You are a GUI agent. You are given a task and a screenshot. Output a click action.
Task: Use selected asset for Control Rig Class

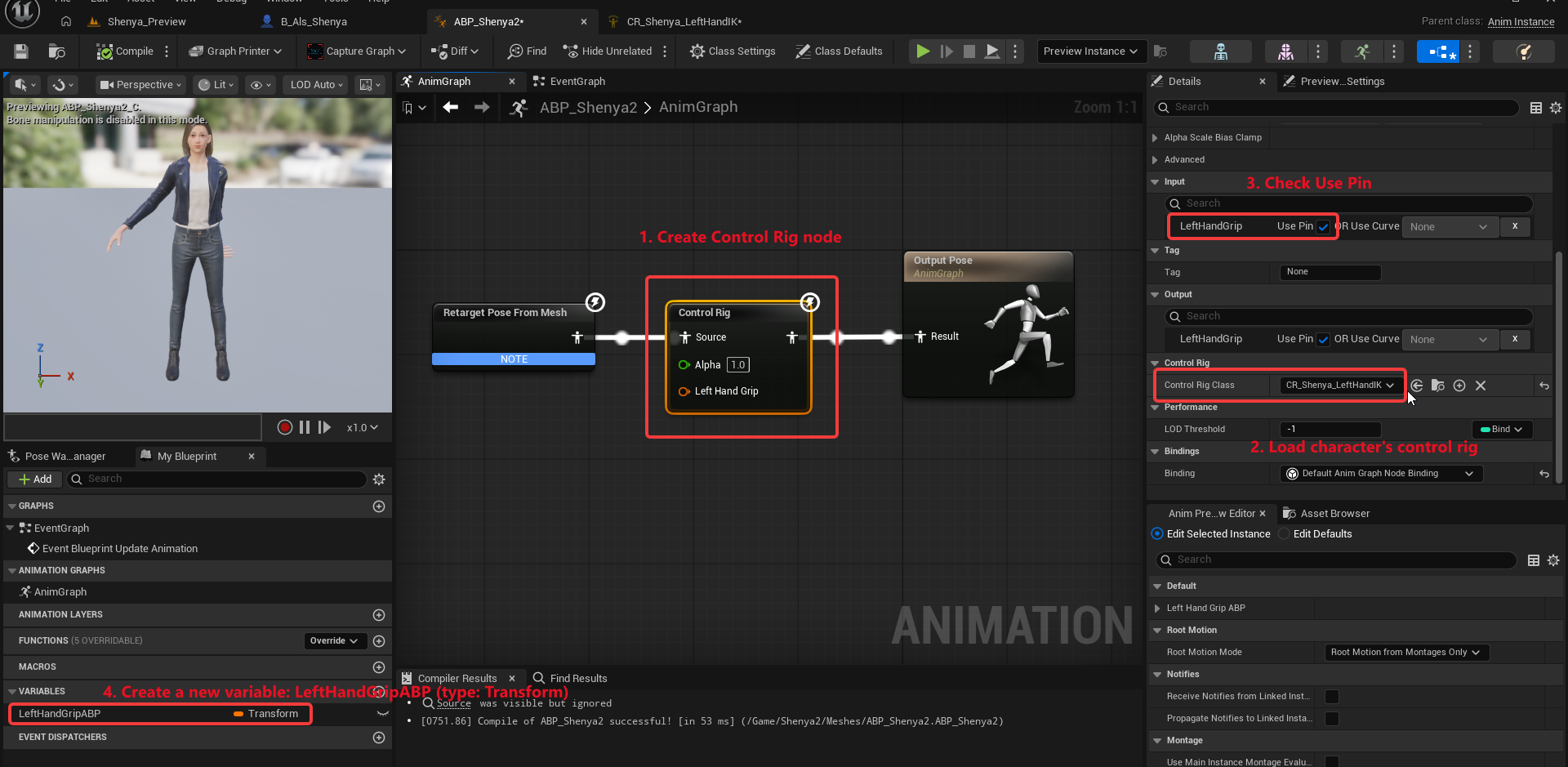[1417, 386]
